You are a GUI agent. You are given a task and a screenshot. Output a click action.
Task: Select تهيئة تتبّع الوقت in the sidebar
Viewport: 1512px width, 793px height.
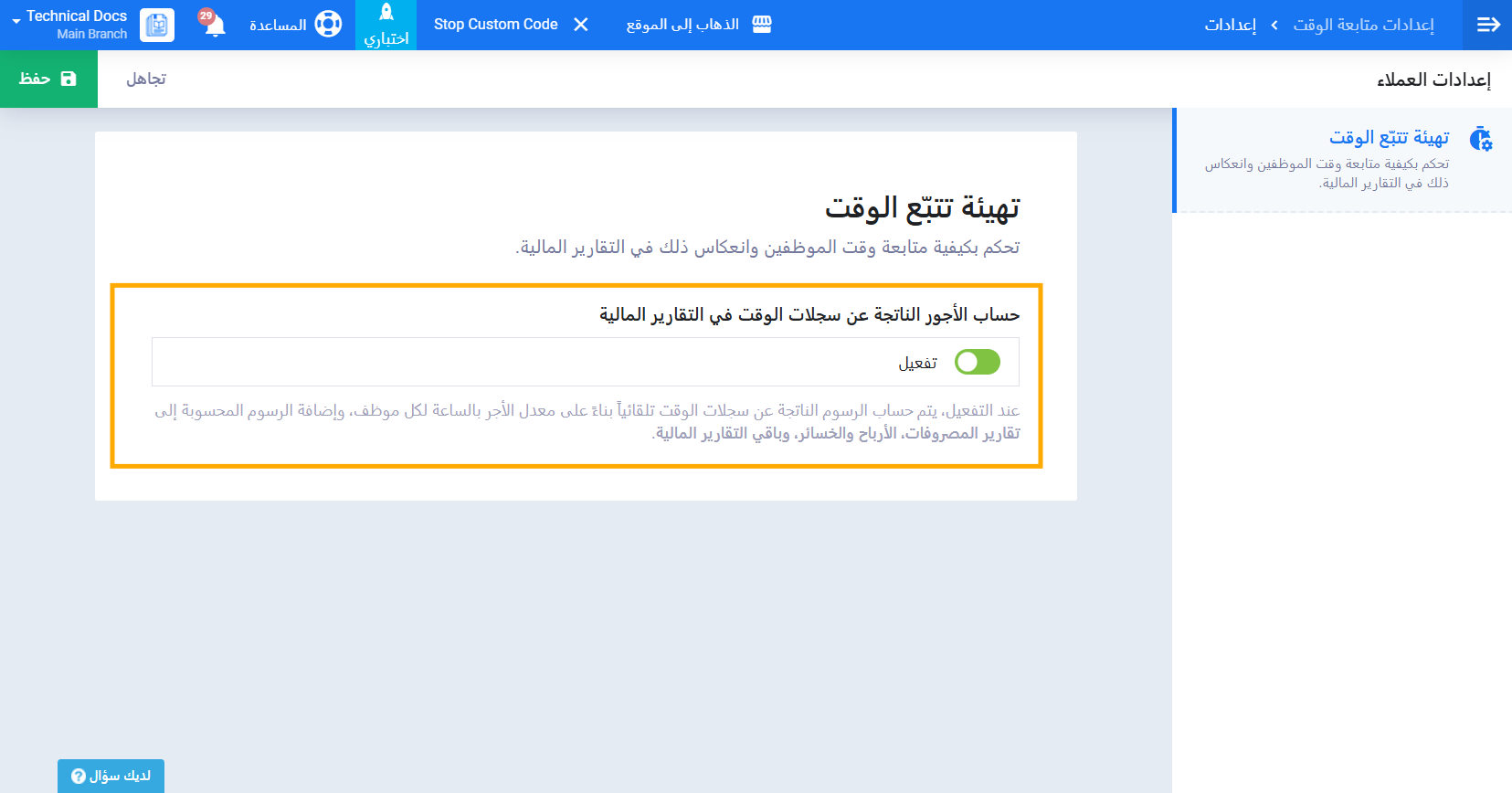[1389, 138]
